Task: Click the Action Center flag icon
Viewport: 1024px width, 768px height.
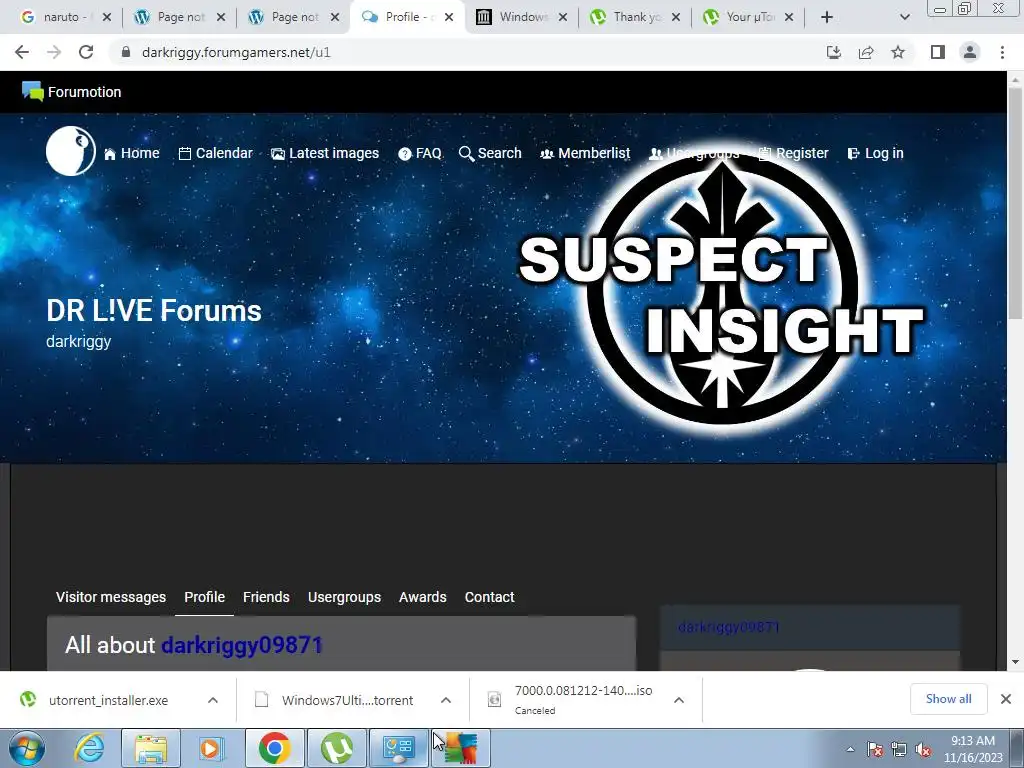Action: (x=875, y=750)
